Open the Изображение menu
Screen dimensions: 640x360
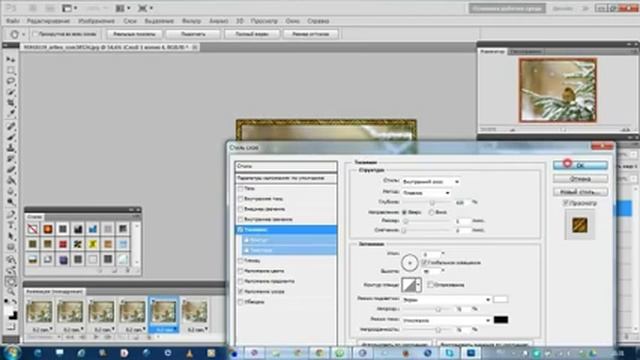(x=96, y=21)
